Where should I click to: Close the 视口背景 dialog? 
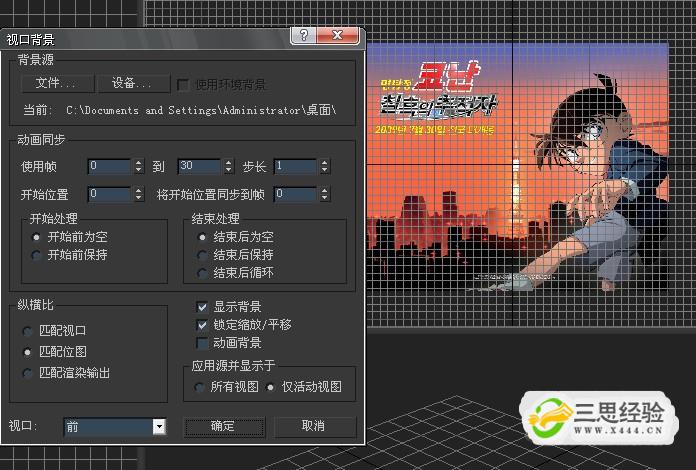tap(338, 35)
